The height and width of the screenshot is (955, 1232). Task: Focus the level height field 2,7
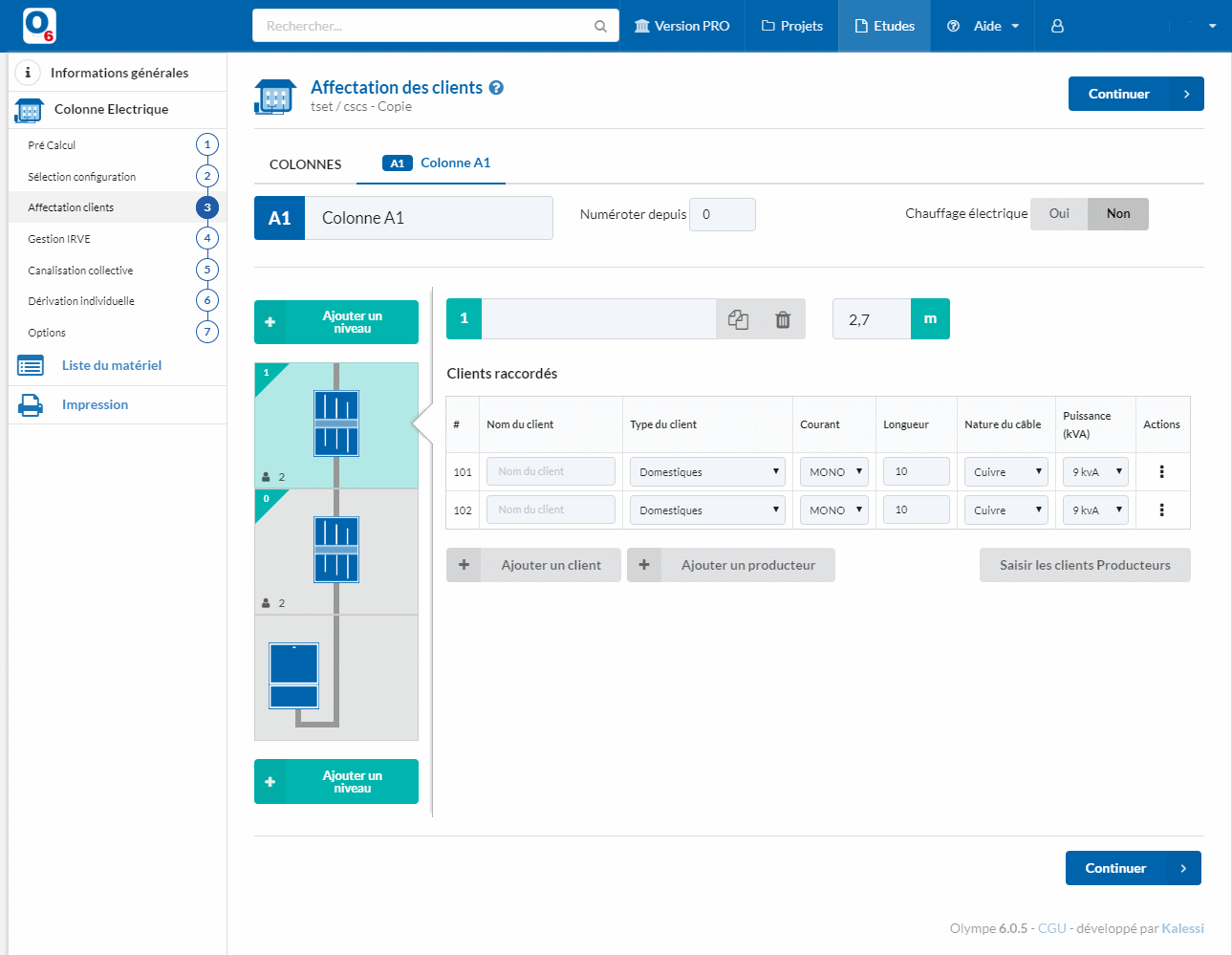coord(872,319)
